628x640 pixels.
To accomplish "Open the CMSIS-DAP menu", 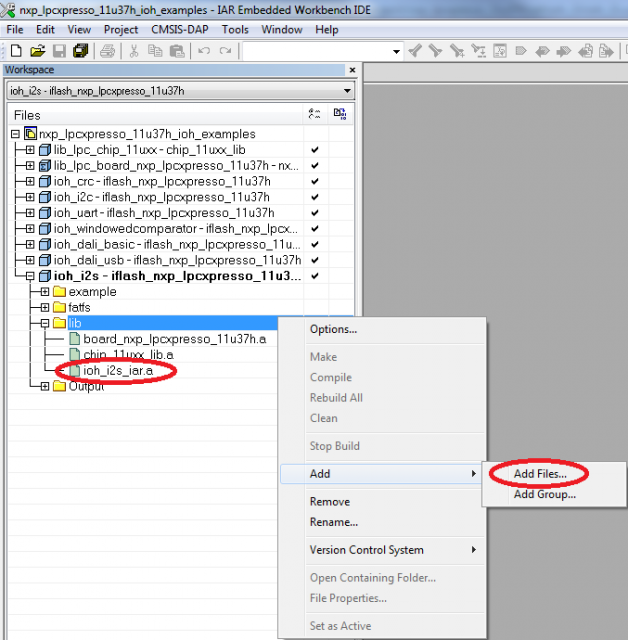I will [180, 30].
